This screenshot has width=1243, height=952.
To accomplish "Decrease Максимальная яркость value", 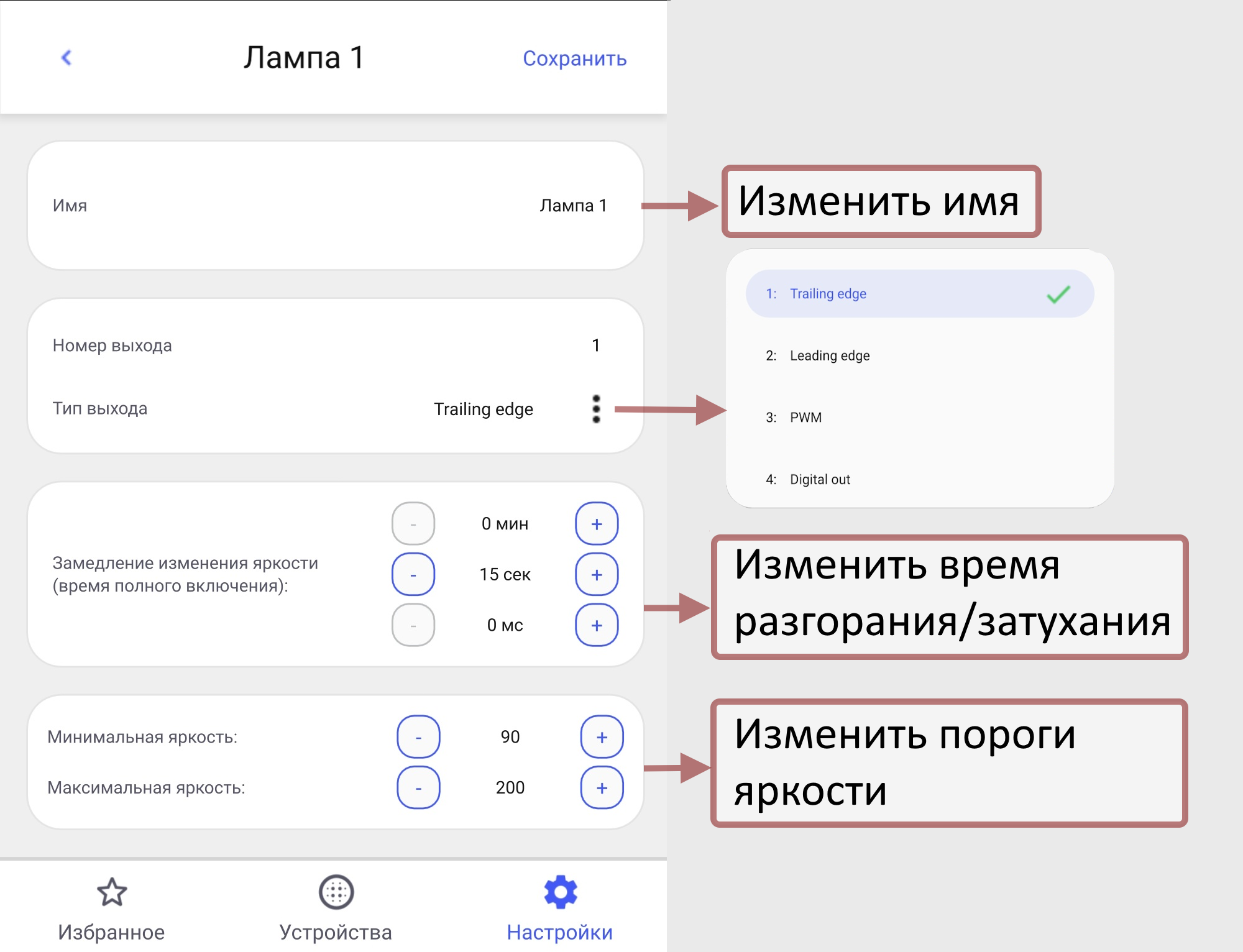I will tap(418, 788).
